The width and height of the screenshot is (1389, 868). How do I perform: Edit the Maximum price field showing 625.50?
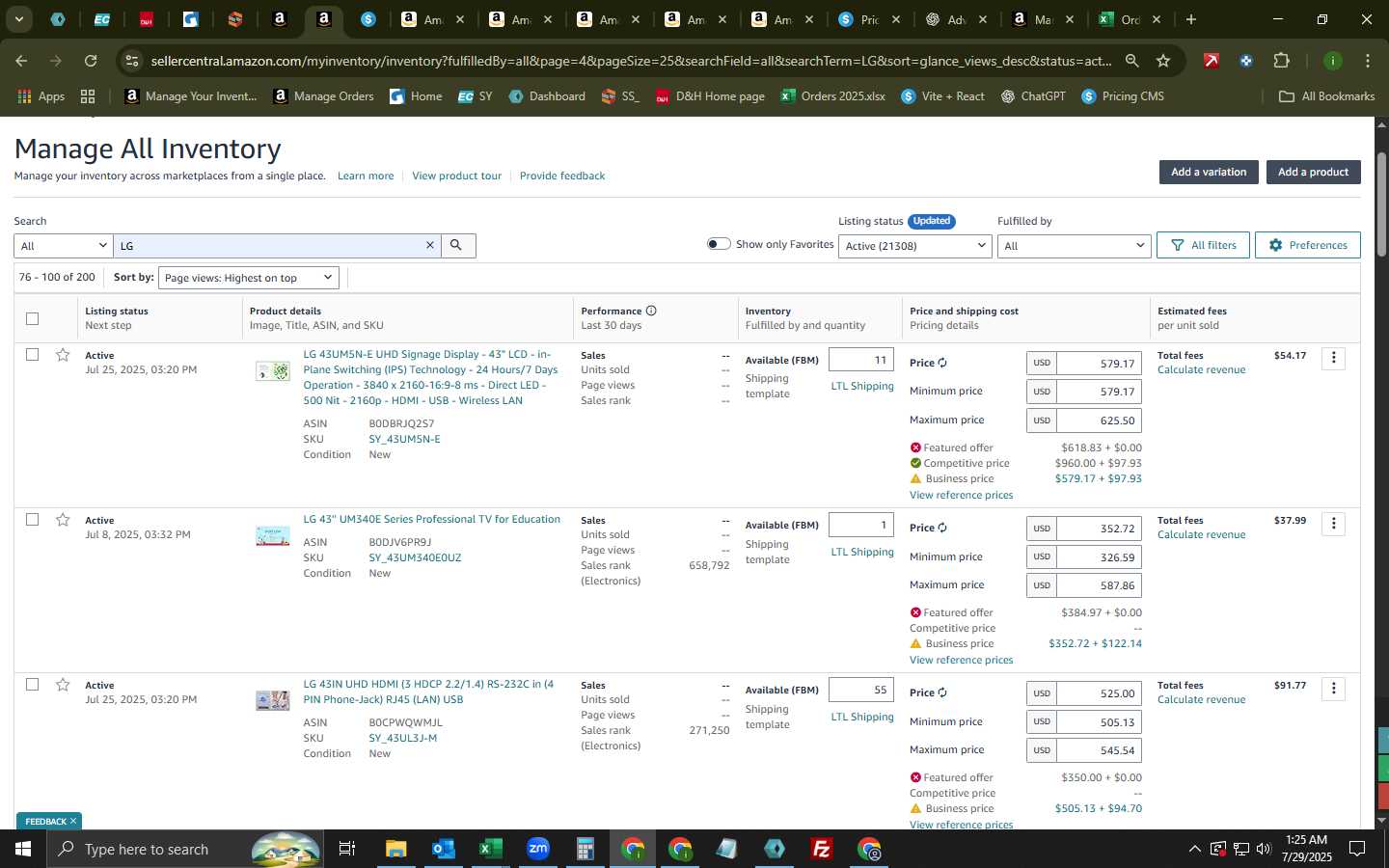(x=1100, y=420)
